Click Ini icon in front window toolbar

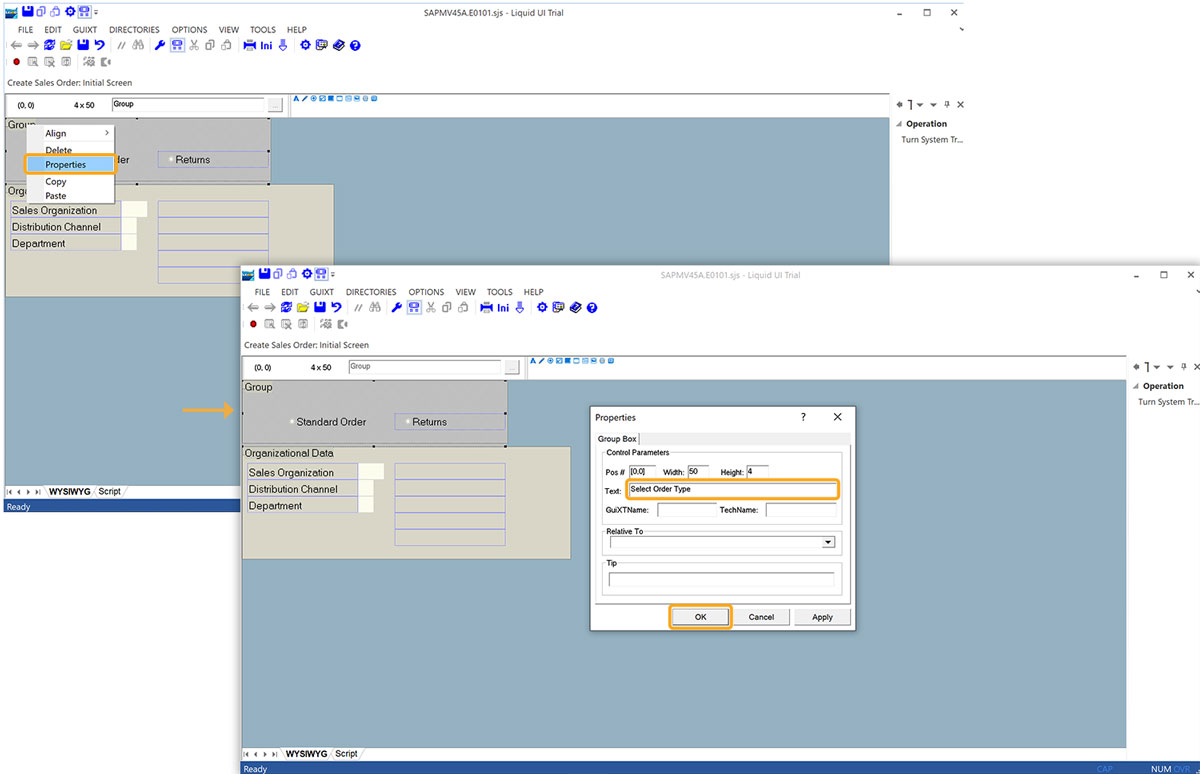[x=503, y=308]
